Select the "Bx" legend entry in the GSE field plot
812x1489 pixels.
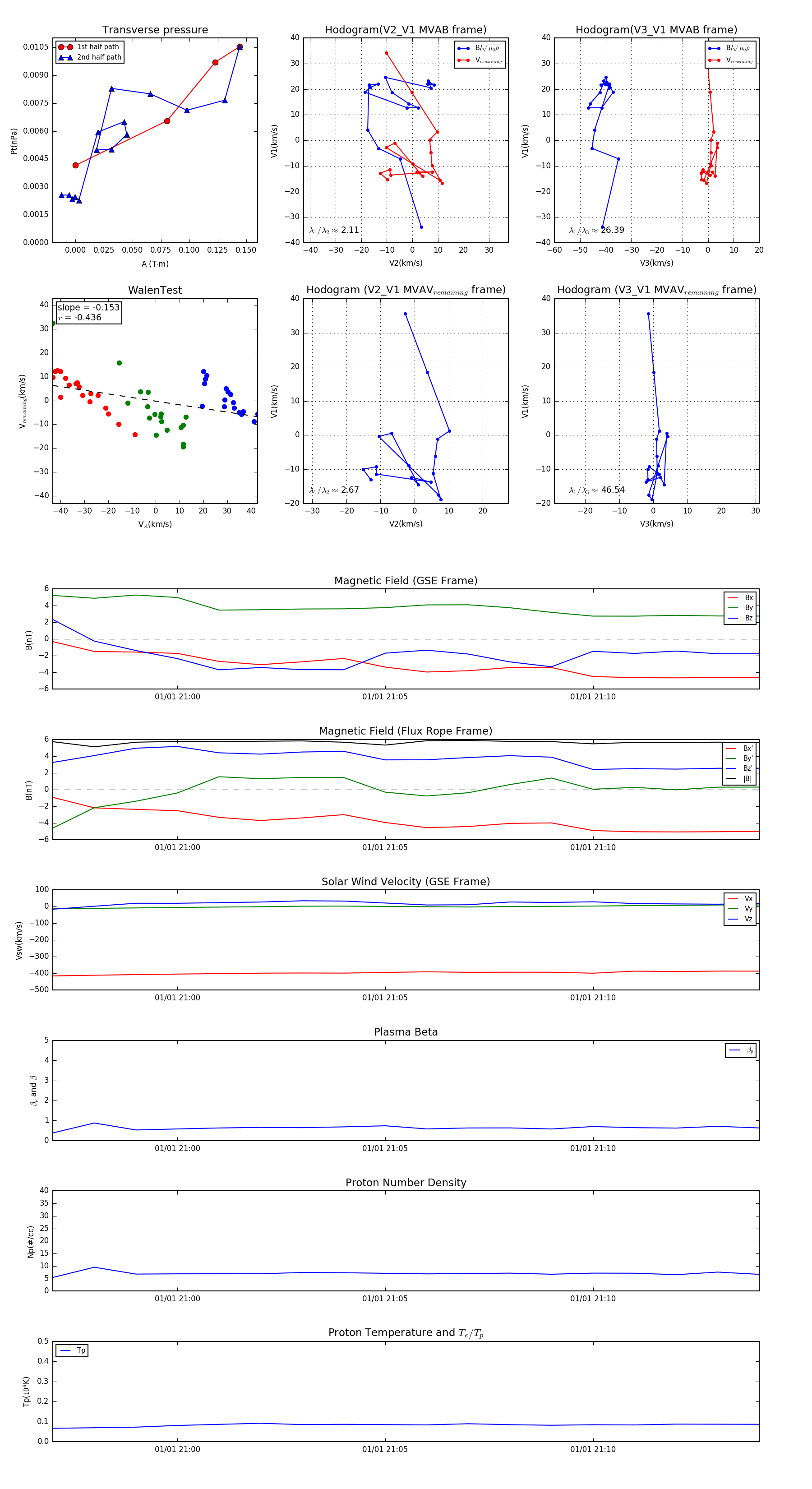(740, 598)
